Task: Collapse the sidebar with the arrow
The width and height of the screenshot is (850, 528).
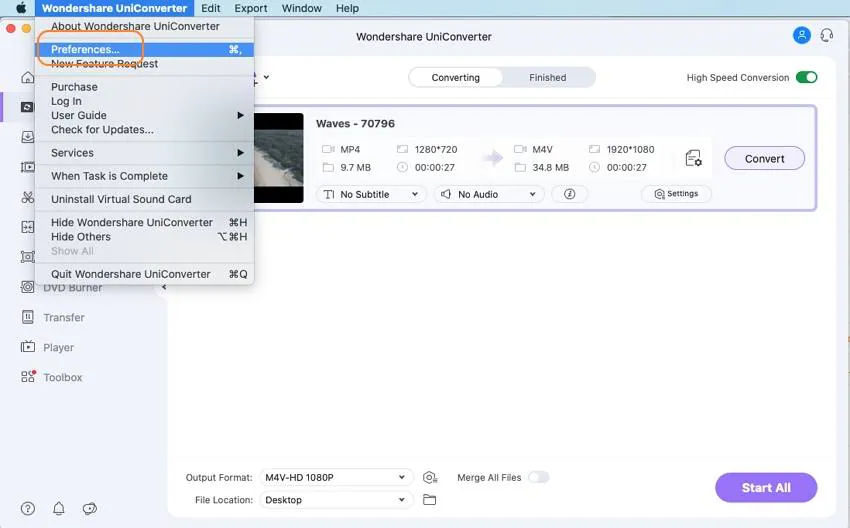Action: [164, 287]
